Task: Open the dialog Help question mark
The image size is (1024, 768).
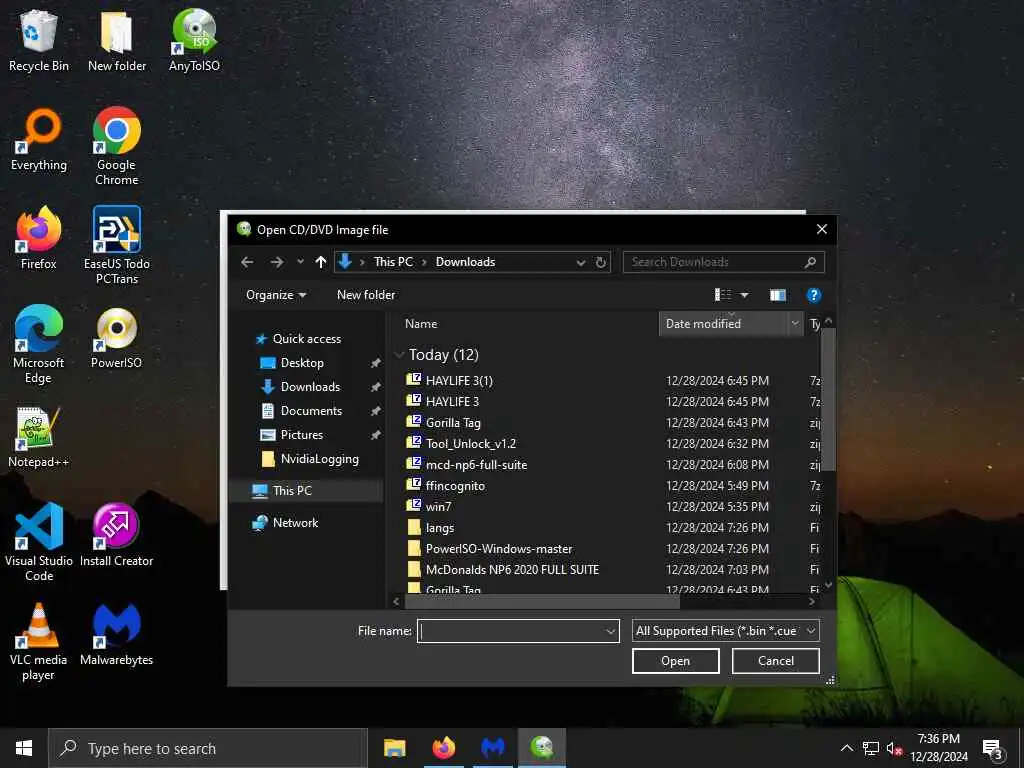Action: pyautogui.click(x=814, y=295)
